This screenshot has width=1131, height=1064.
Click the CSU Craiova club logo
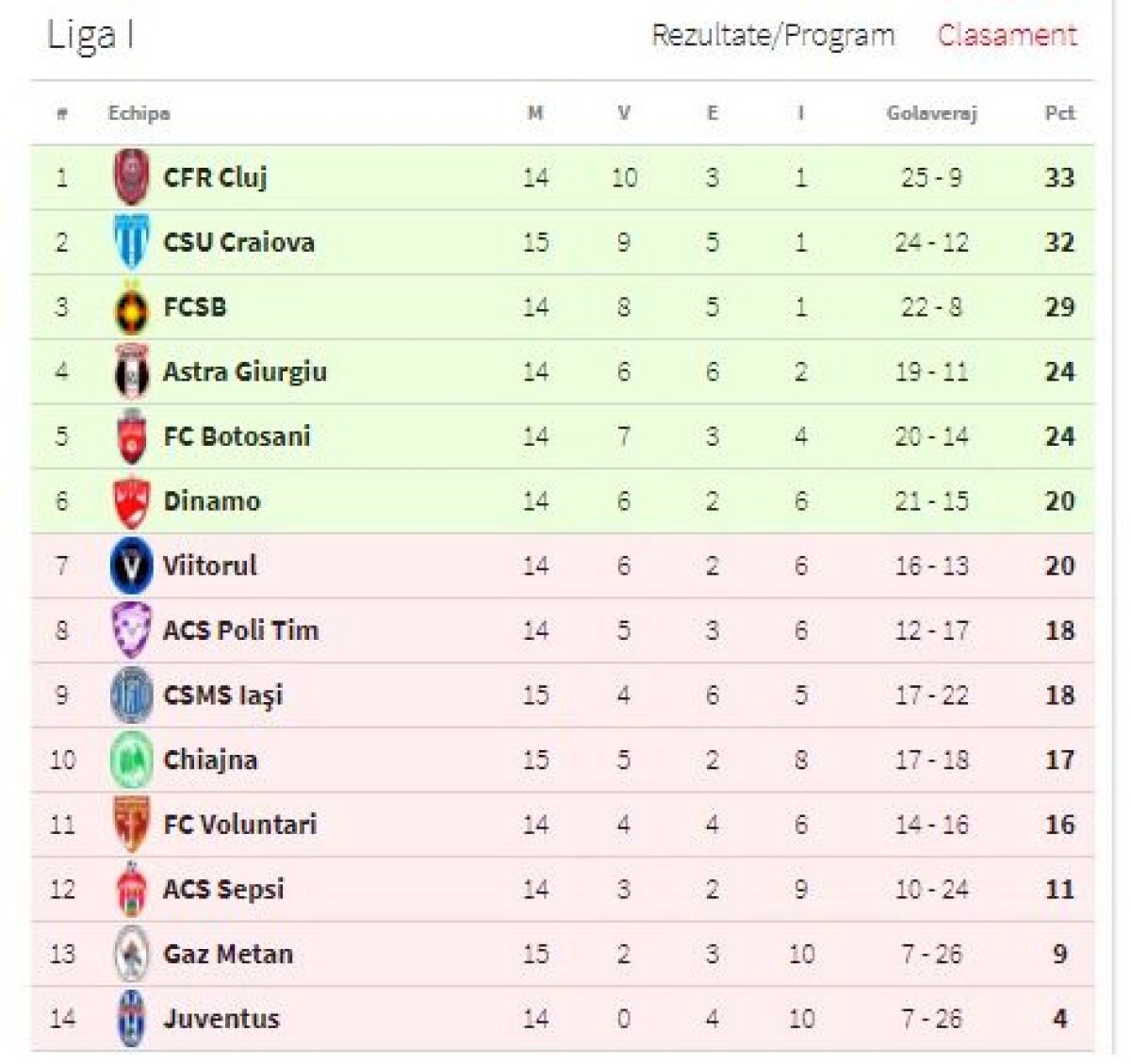131,242
